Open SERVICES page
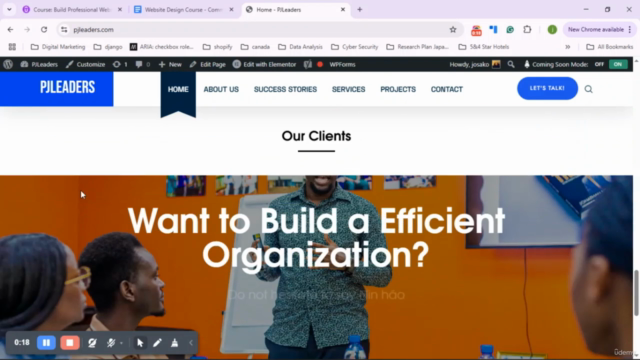 tap(349, 89)
